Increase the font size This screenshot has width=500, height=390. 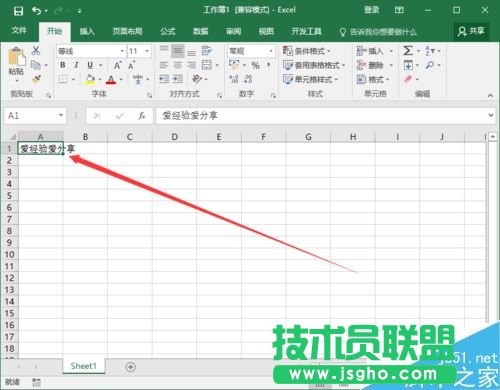pyautogui.click(x=117, y=65)
